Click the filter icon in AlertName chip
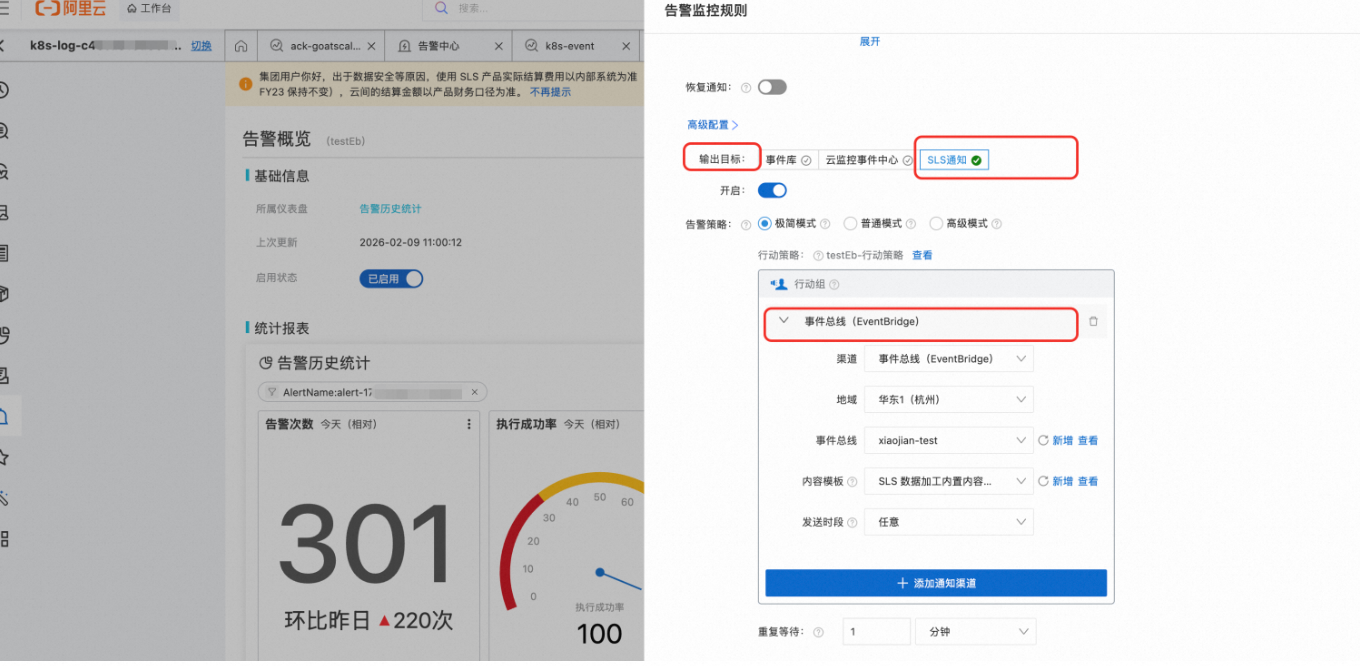 tap(272, 392)
